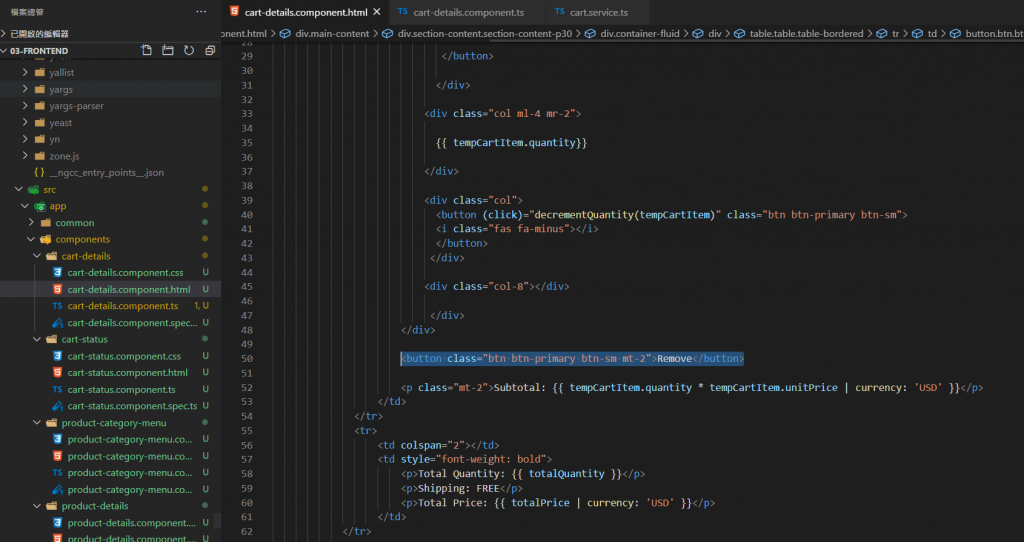Click tempCartItem.quantity interpolation on line 35
The image size is (1024, 542).
tap(511, 142)
